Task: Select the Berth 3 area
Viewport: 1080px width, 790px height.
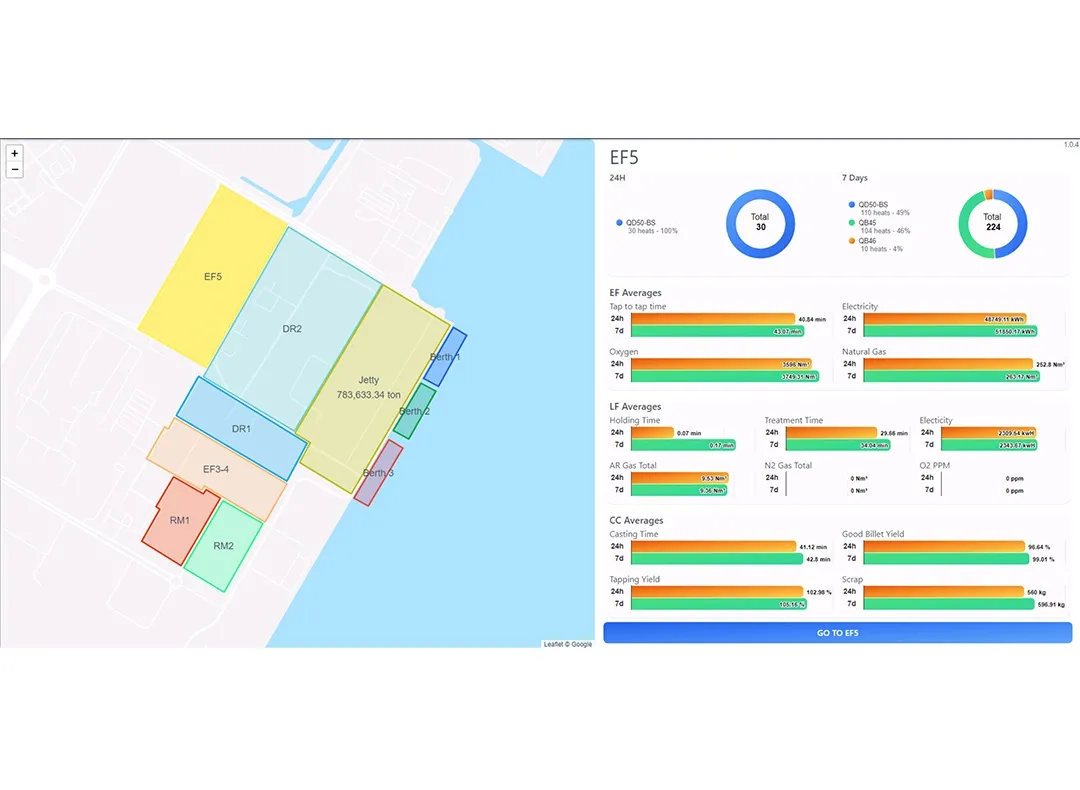Action: click(378, 473)
